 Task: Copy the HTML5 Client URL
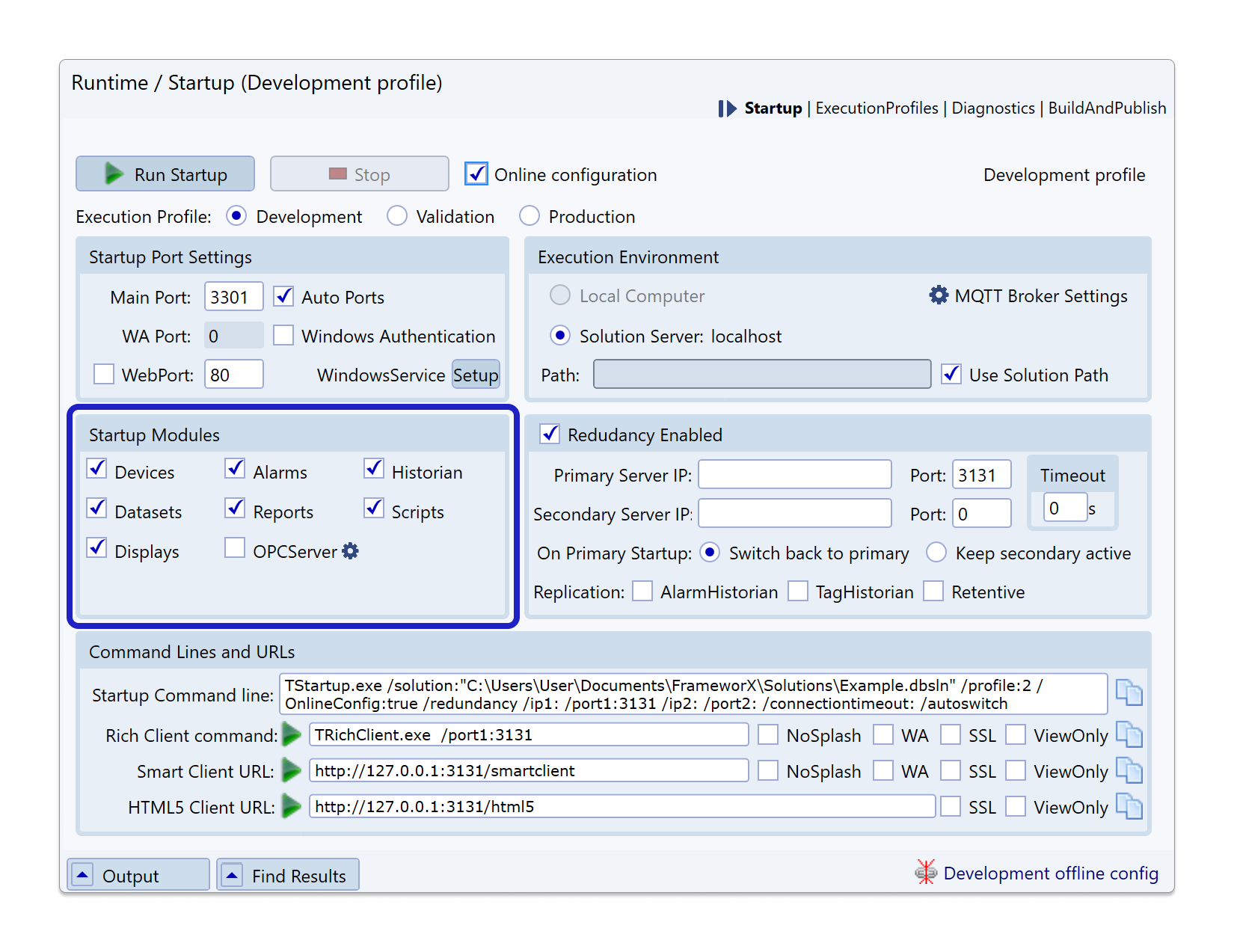point(1129,807)
